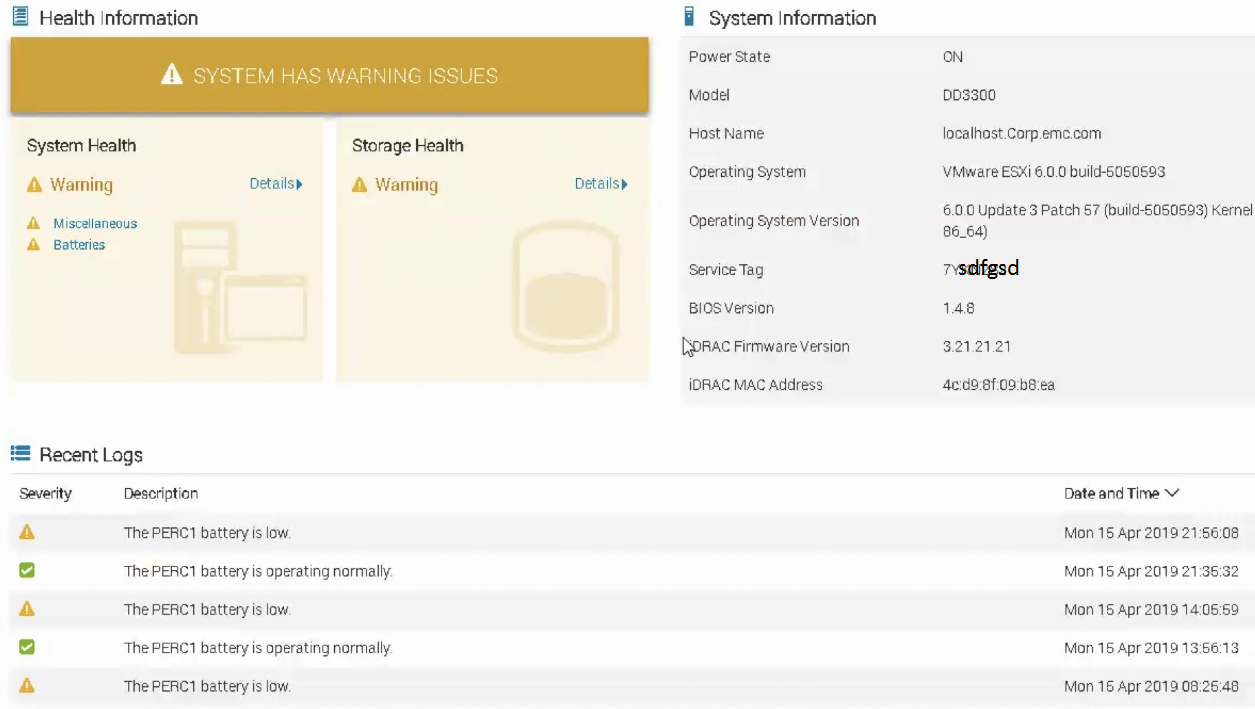Click timestamp Mon 15 Apr 2019 14:05:59
1255x709 pixels.
(x=1151, y=609)
